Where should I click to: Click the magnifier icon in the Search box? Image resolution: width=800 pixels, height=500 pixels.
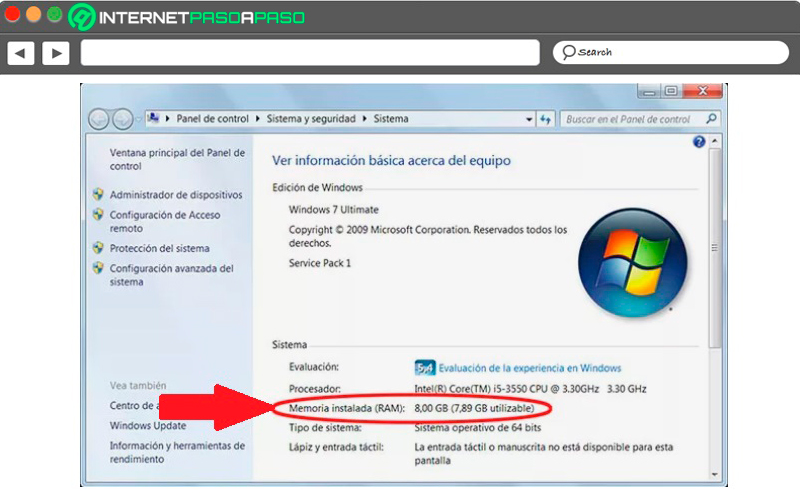568,52
